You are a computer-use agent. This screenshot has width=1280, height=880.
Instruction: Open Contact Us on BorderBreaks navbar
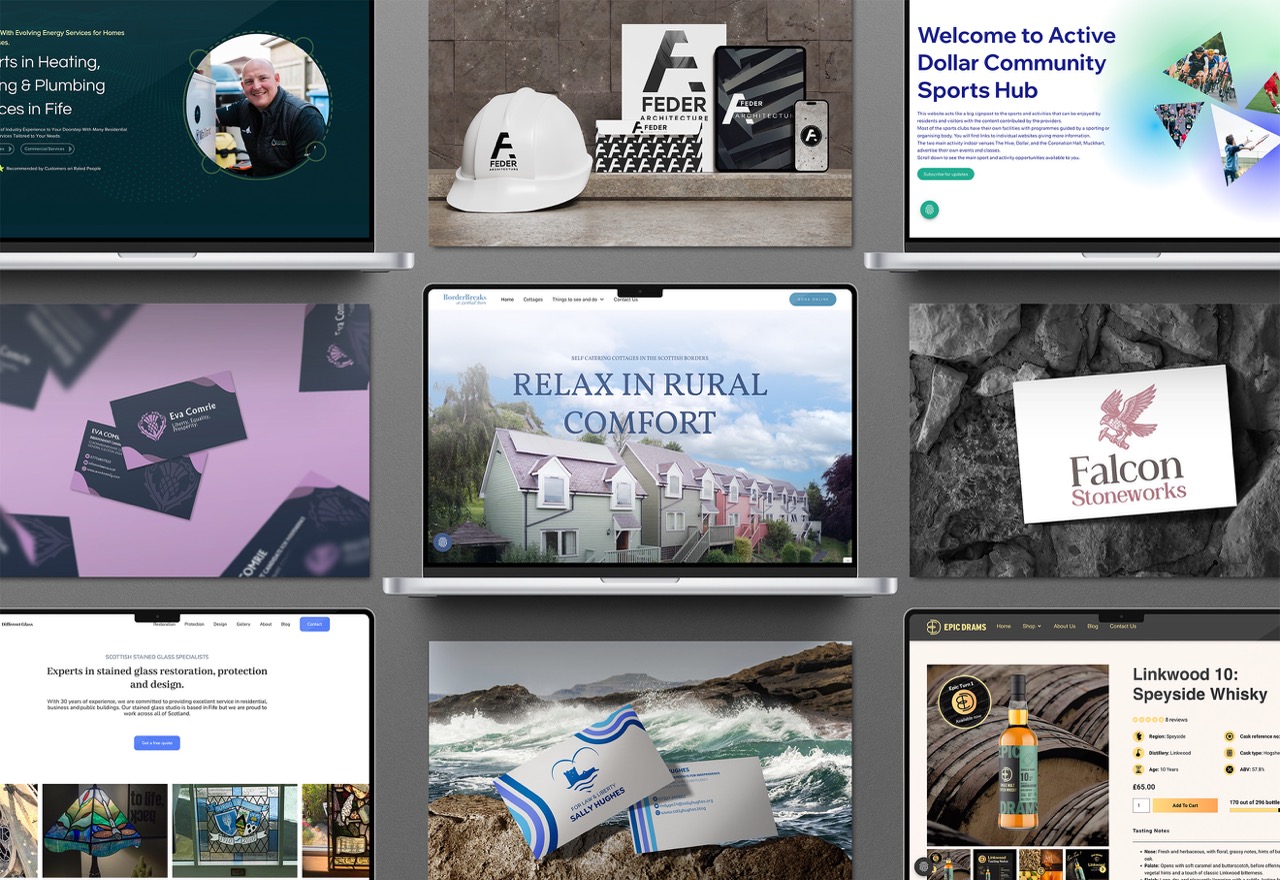[x=625, y=299]
